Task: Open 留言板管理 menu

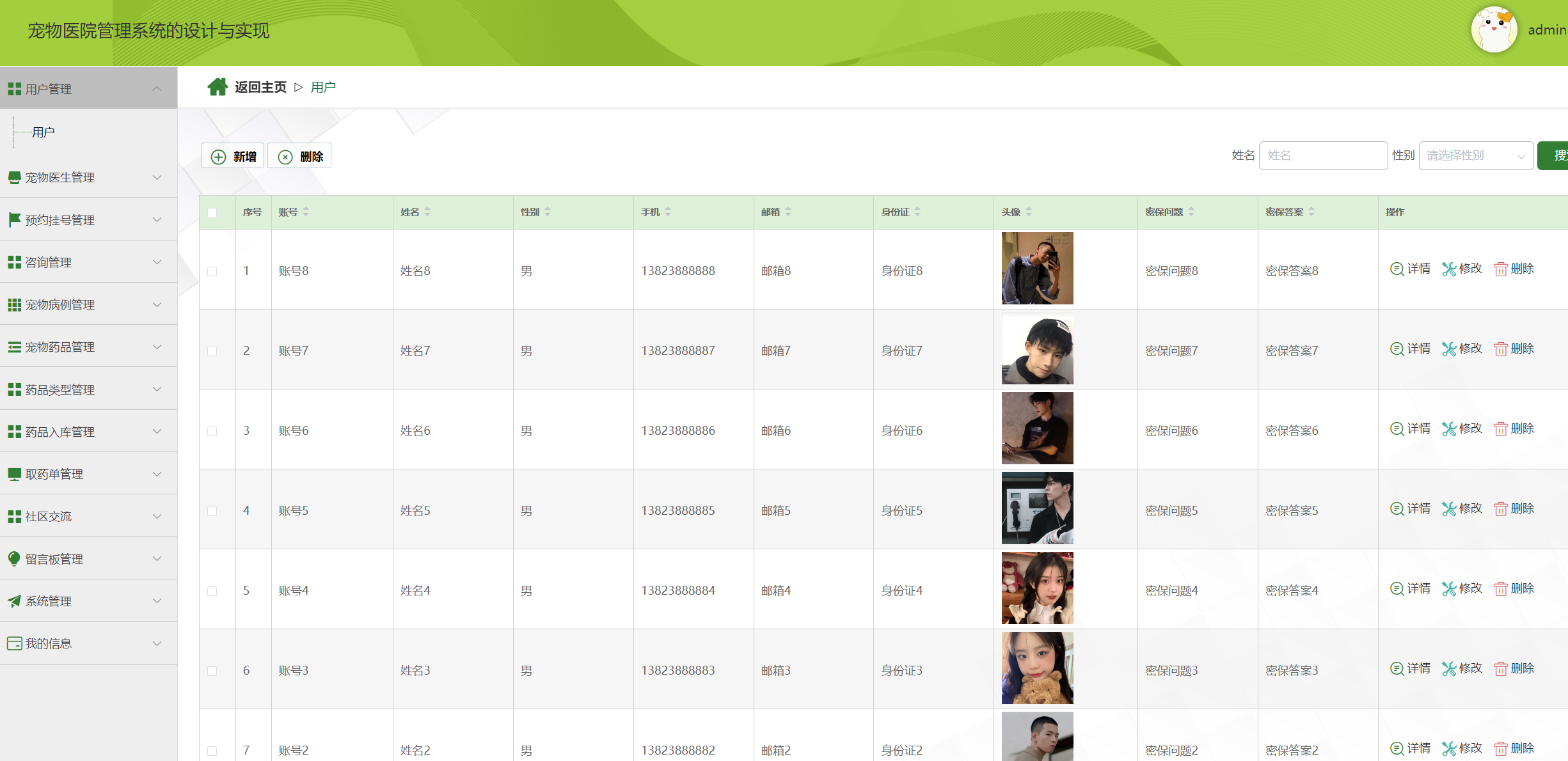Action: (88, 559)
